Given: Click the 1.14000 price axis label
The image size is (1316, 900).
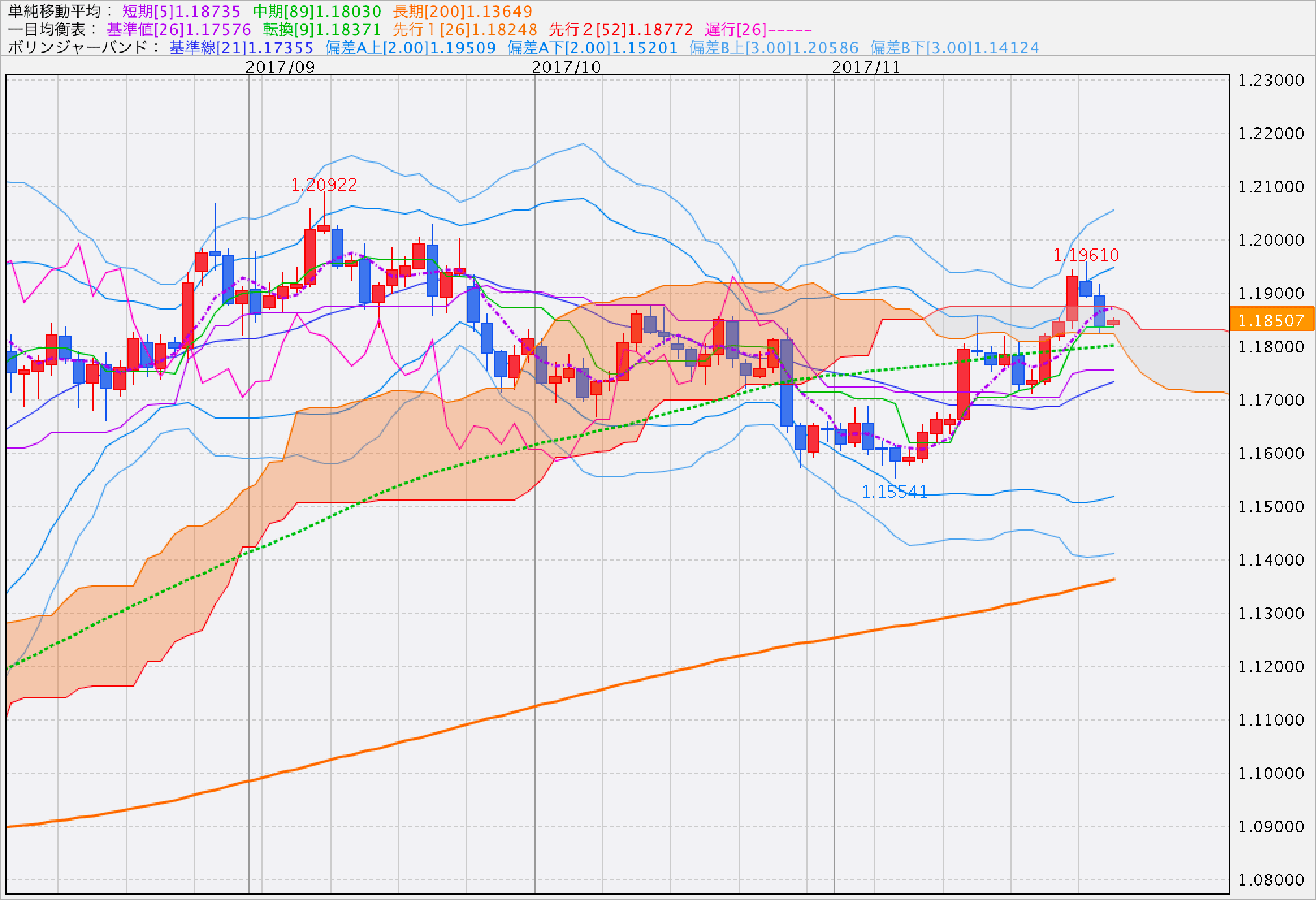Looking at the screenshot, I should (x=1271, y=561).
